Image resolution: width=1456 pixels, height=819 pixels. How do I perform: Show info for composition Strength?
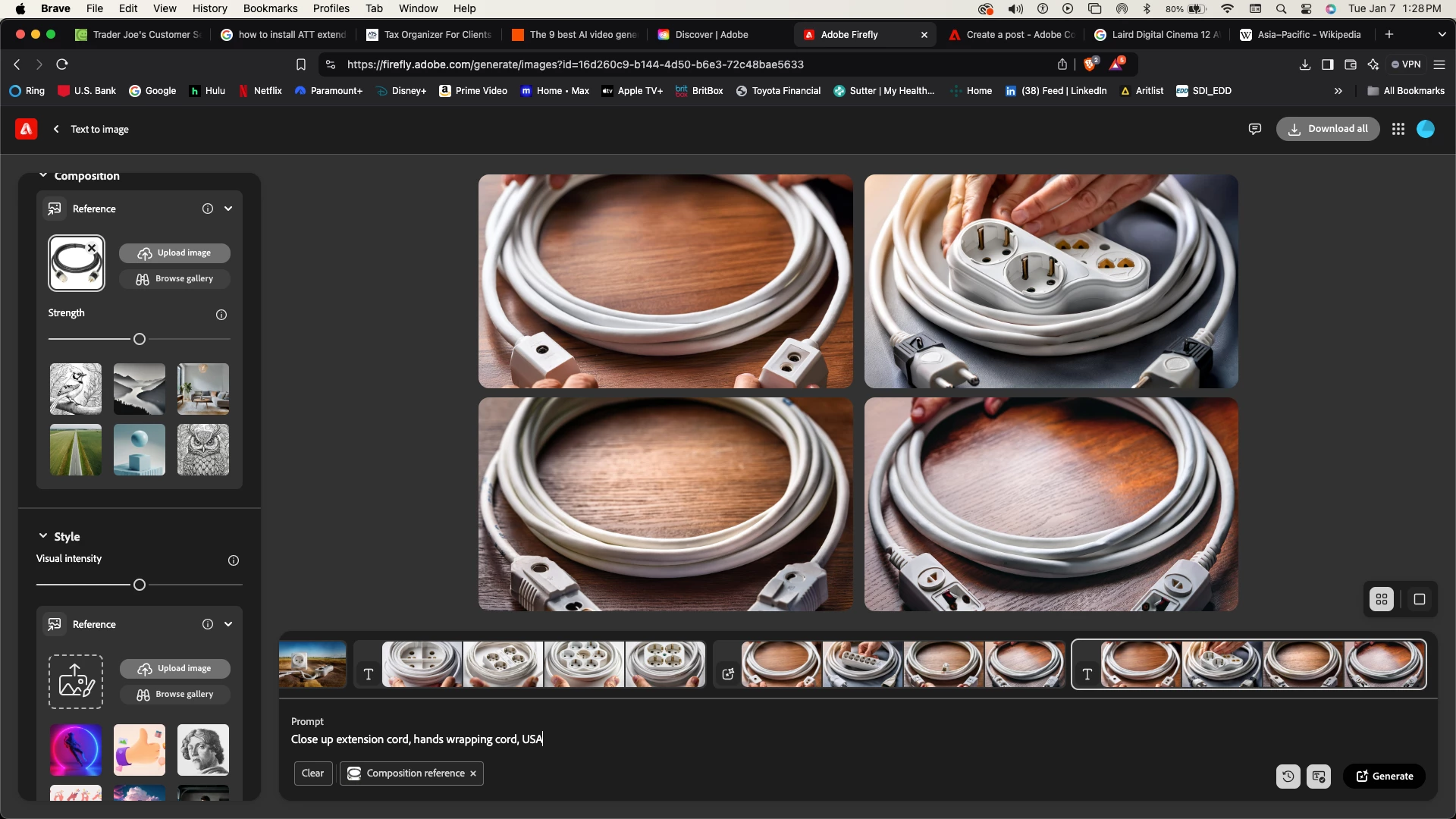(x=221, y=315)
